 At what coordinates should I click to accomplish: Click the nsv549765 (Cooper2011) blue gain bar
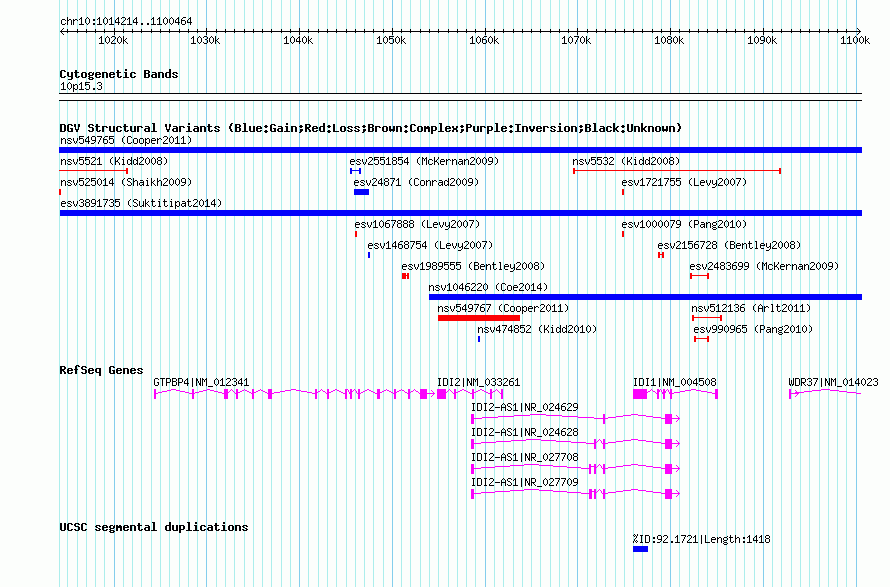tap(460, 150)
